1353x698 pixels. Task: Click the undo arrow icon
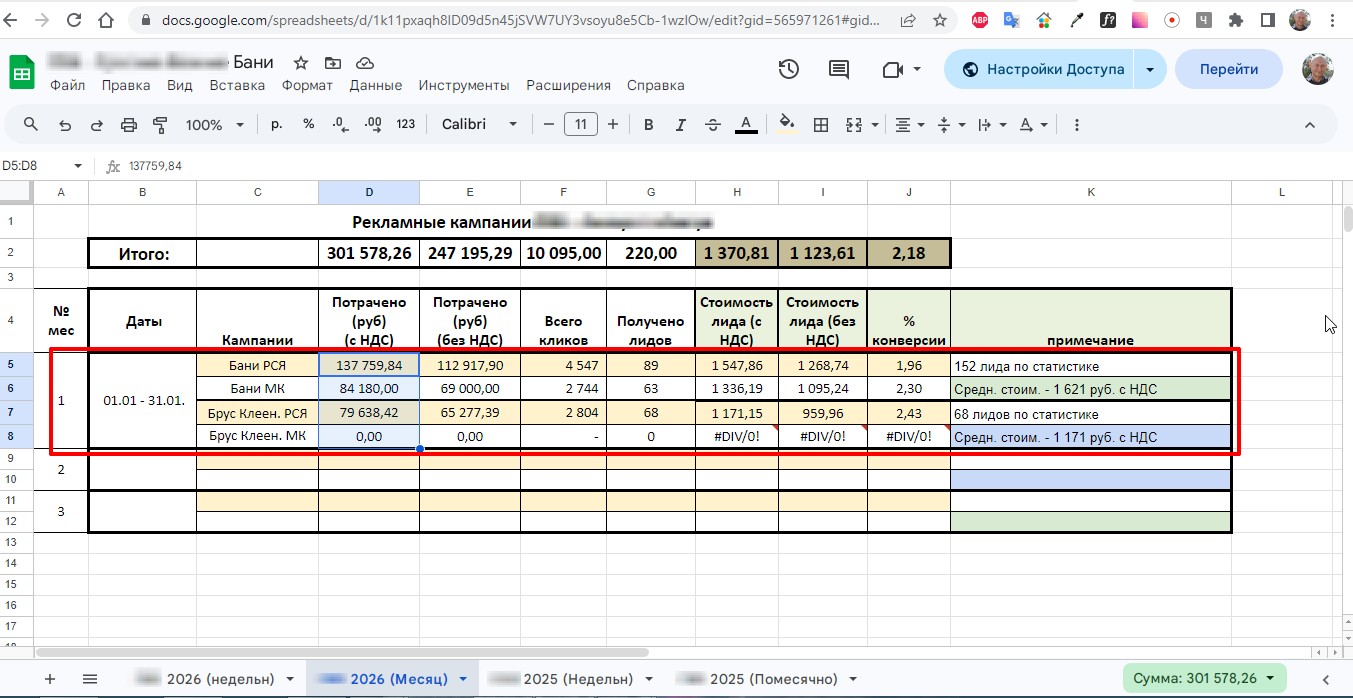pos(65,125)
